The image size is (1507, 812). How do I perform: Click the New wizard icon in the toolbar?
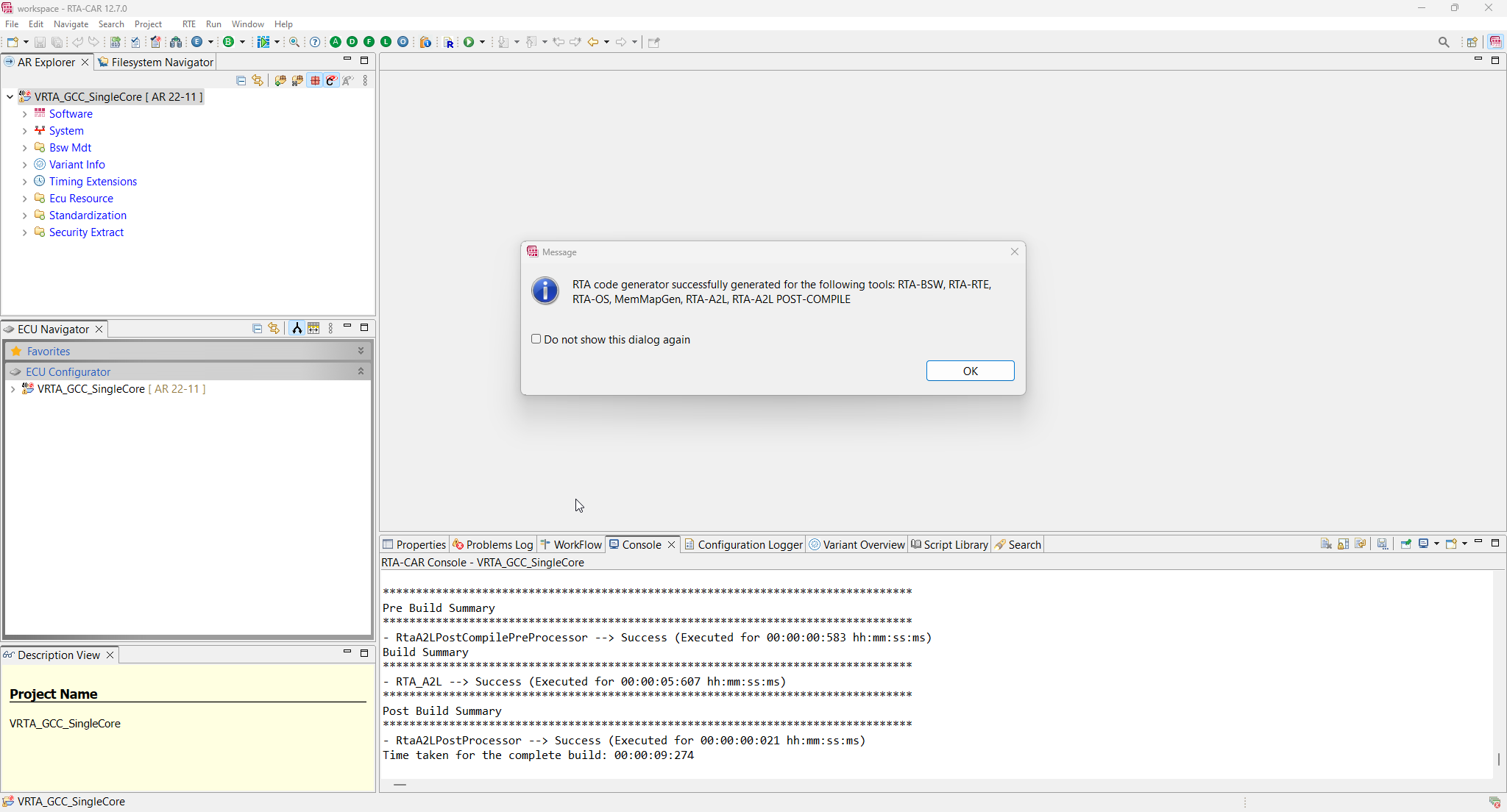click(13, 42)
